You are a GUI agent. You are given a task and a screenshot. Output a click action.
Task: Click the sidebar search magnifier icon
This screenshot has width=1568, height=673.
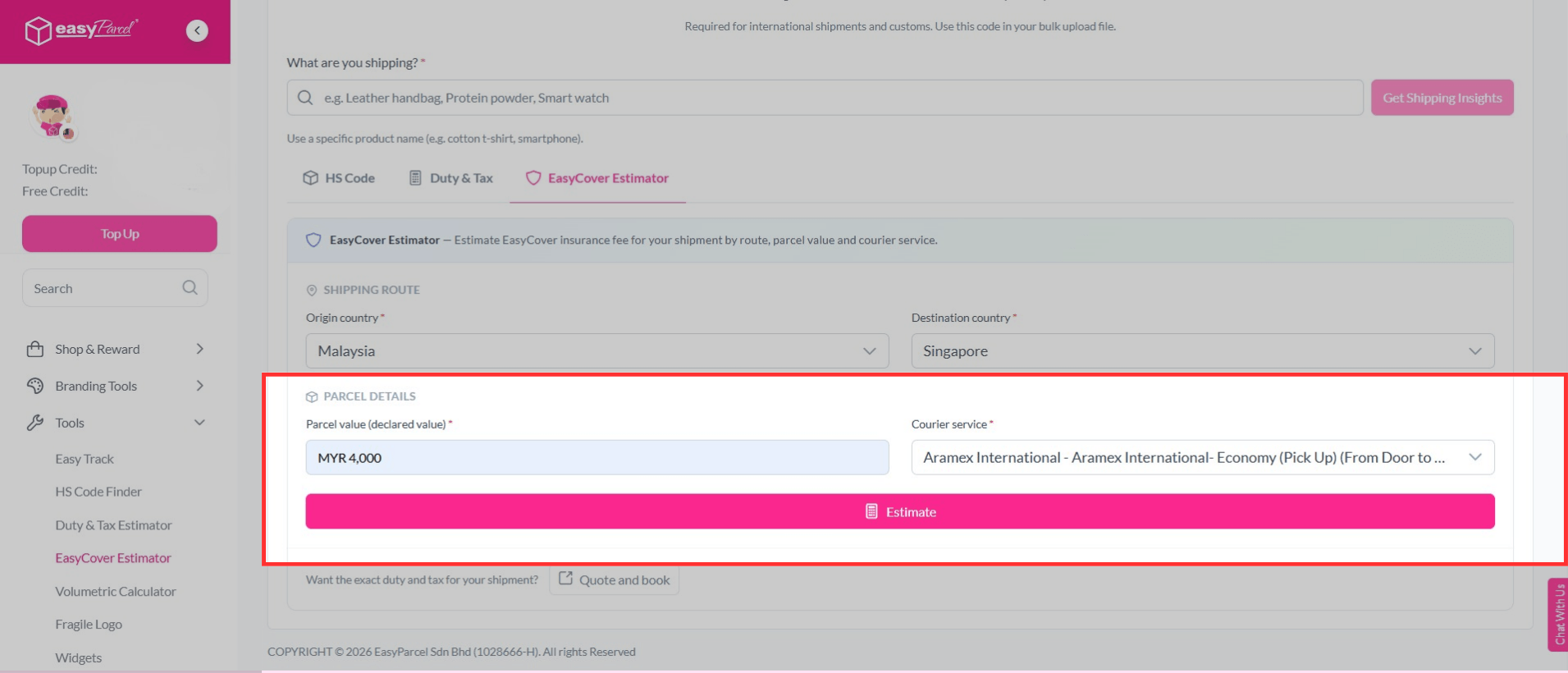[190, 288]
